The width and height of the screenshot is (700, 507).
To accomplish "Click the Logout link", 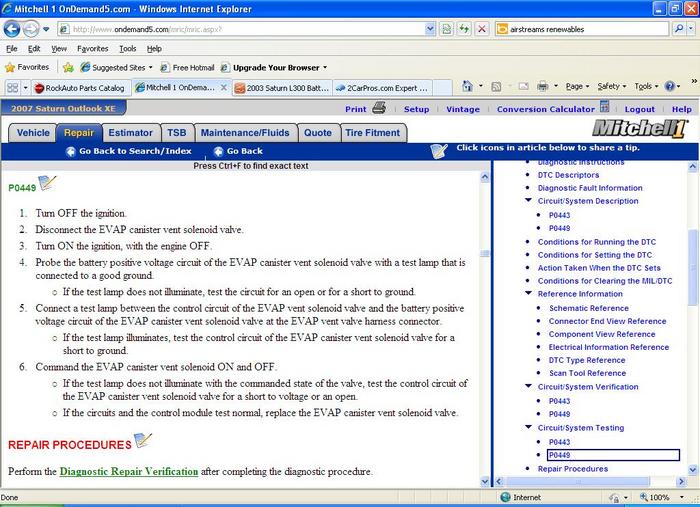I will click(x=639, y=109).
